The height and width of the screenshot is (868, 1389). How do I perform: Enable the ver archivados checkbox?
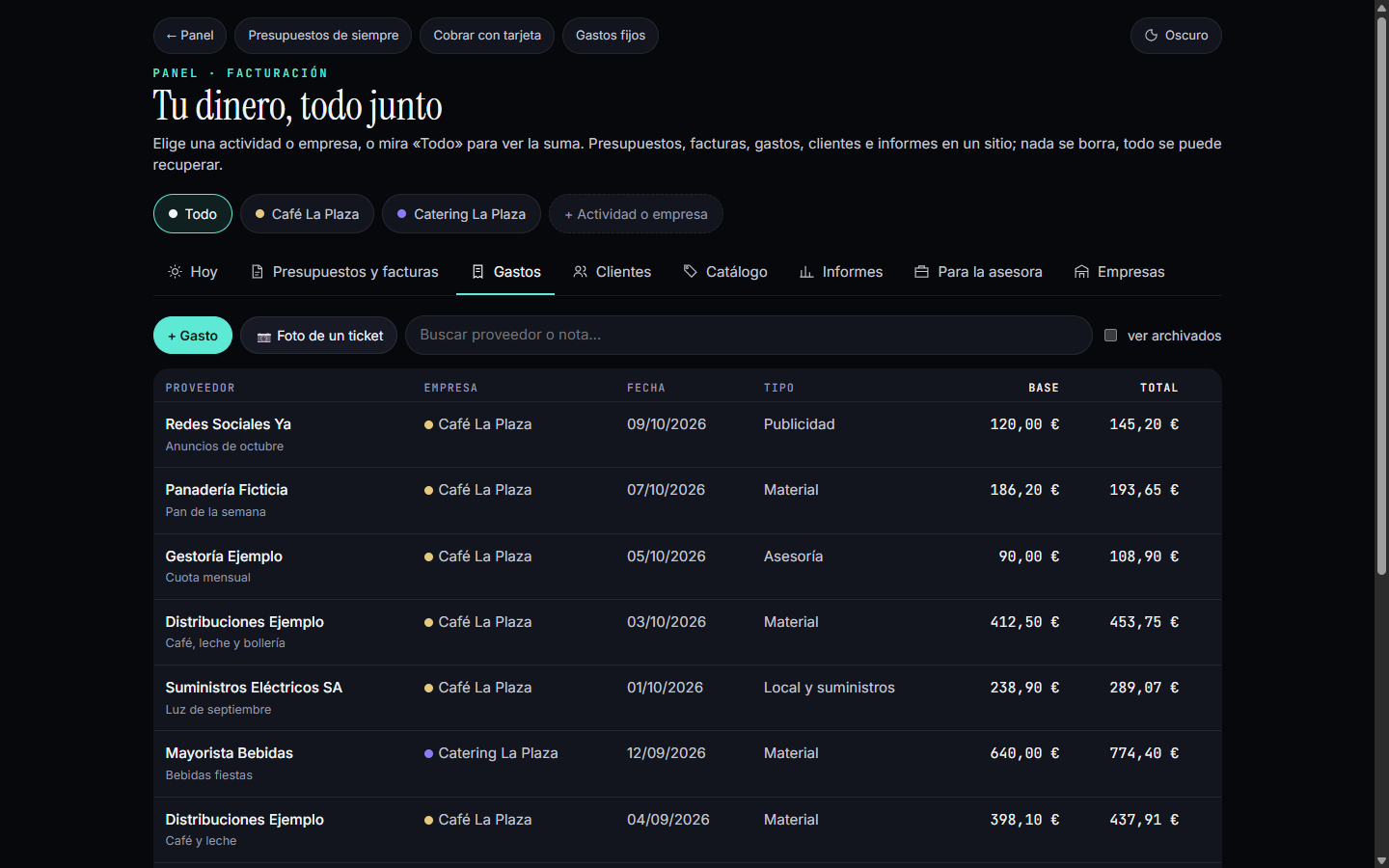[1110, 336]
